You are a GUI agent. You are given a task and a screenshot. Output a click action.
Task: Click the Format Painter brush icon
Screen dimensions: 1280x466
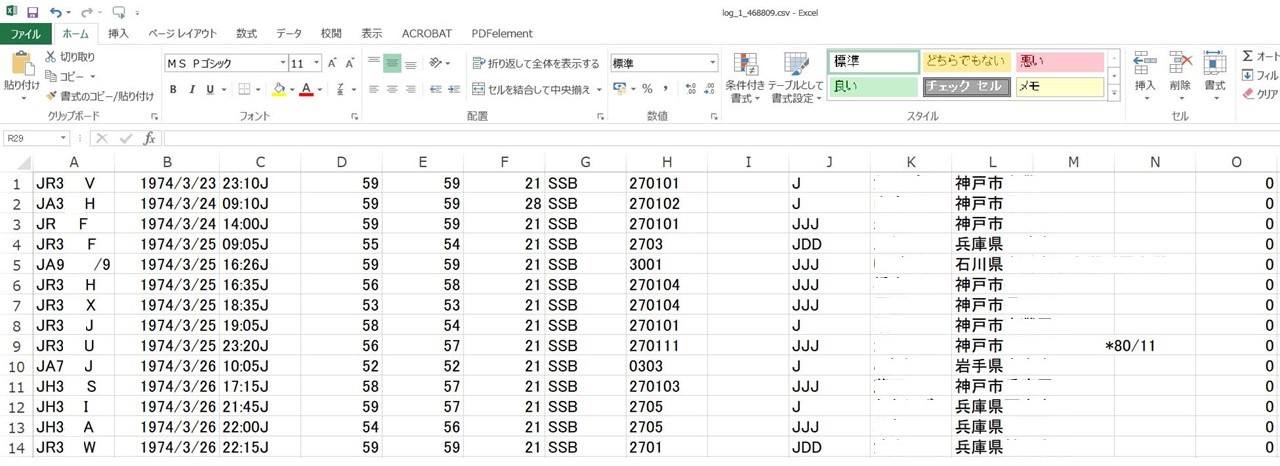tap(50, 96)
